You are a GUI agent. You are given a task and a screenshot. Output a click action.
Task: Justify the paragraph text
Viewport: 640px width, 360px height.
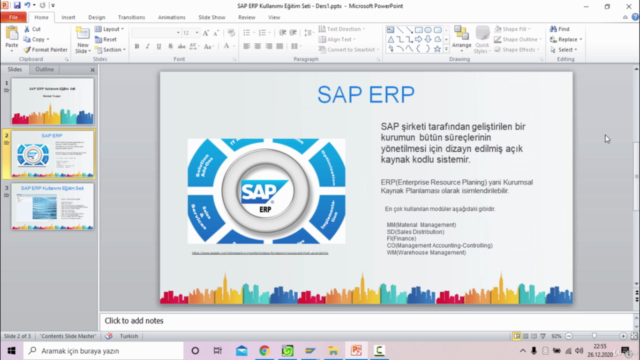point(280,47)
